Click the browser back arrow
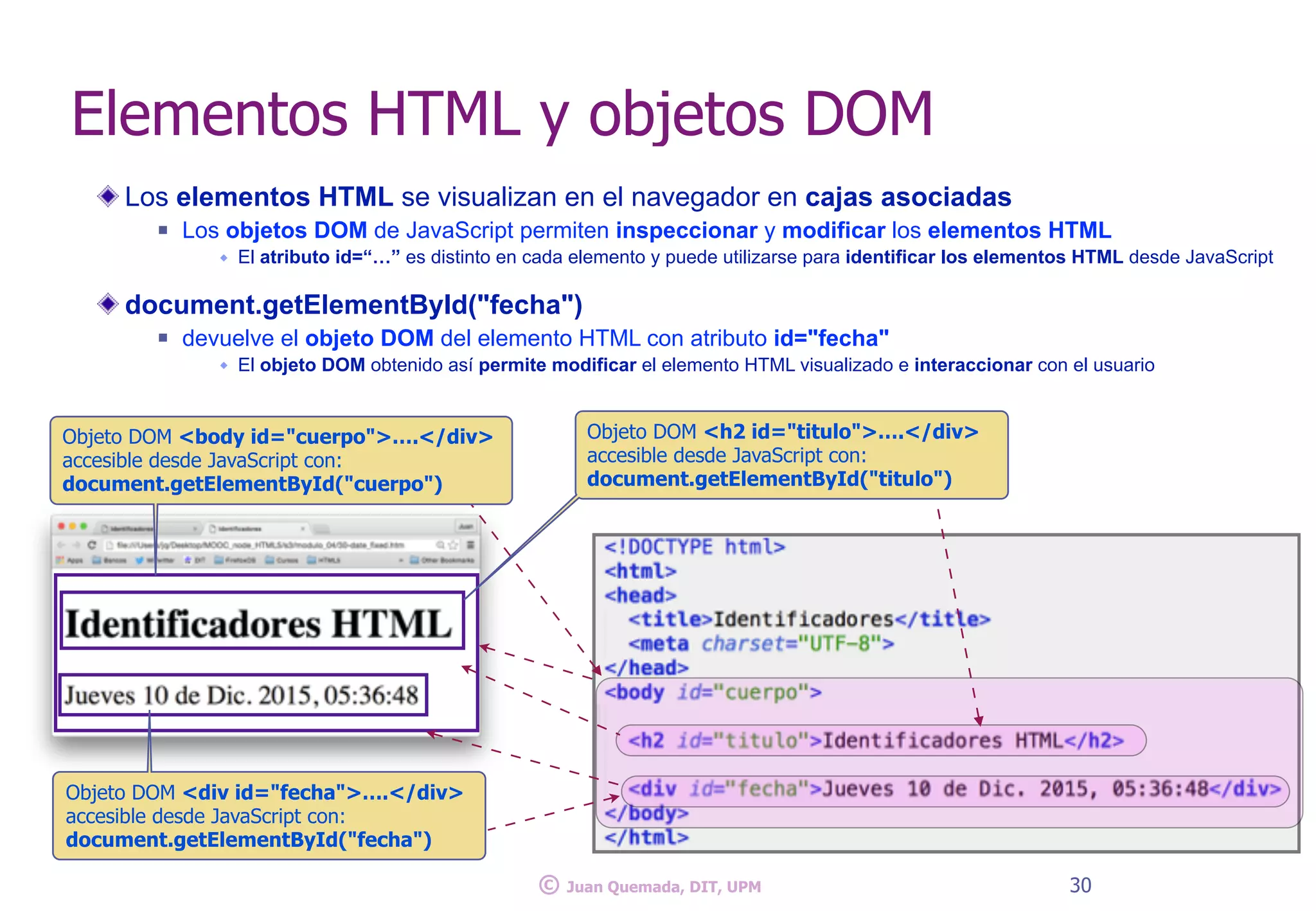This screenshot has height=911, width=1316. pyautogui.click(x=61, y=545)
